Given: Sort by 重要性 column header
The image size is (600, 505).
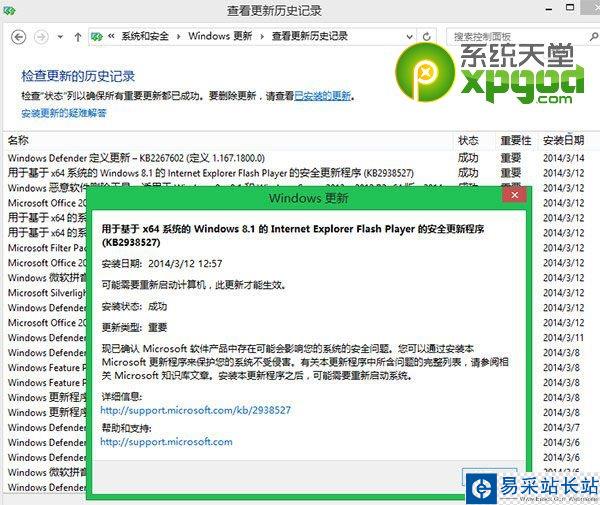Looking at the screenshot, I should [516, 140].
